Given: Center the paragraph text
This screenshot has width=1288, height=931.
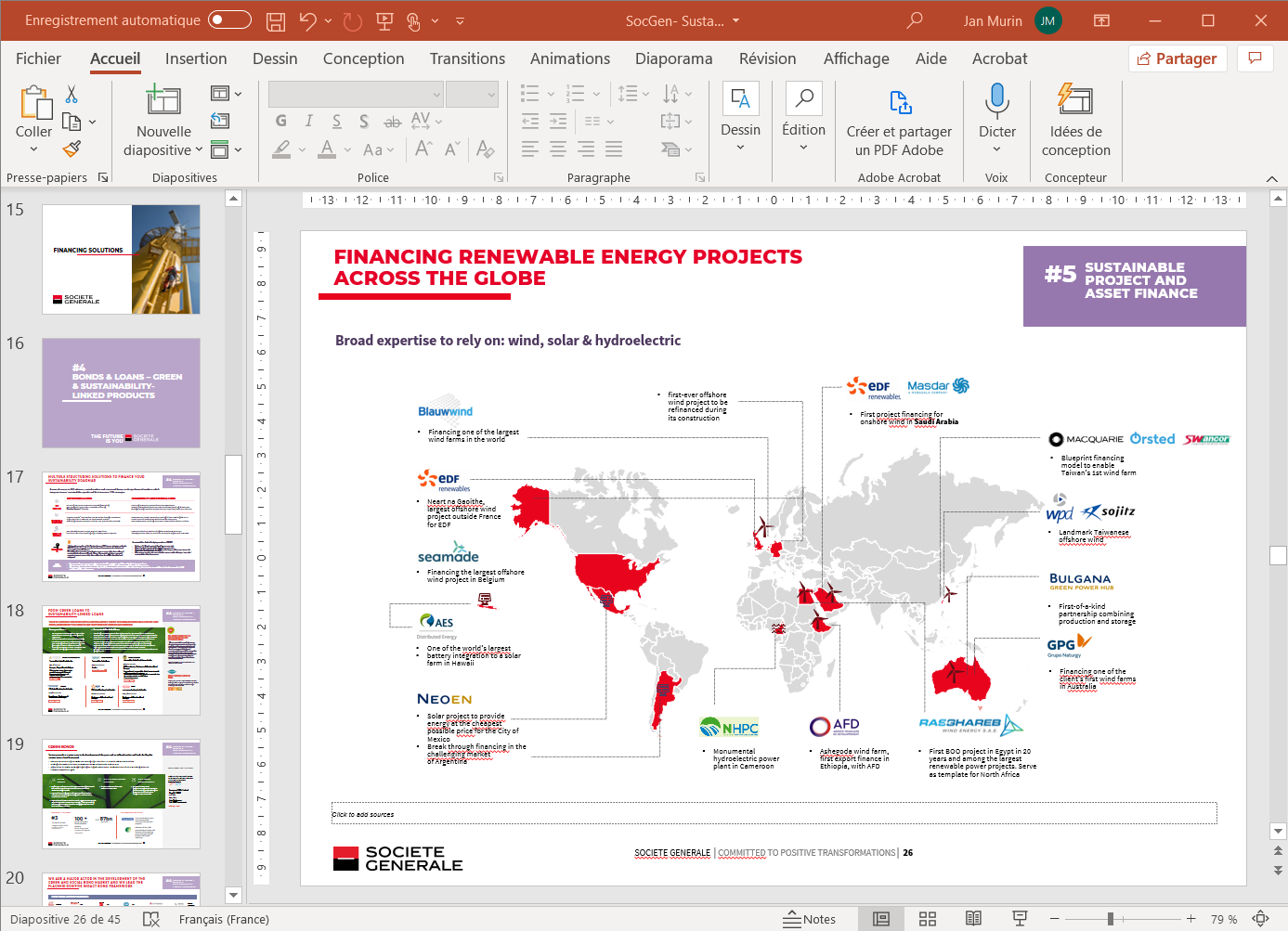Looking at the screenshot, I should click(x=558, y=149).
